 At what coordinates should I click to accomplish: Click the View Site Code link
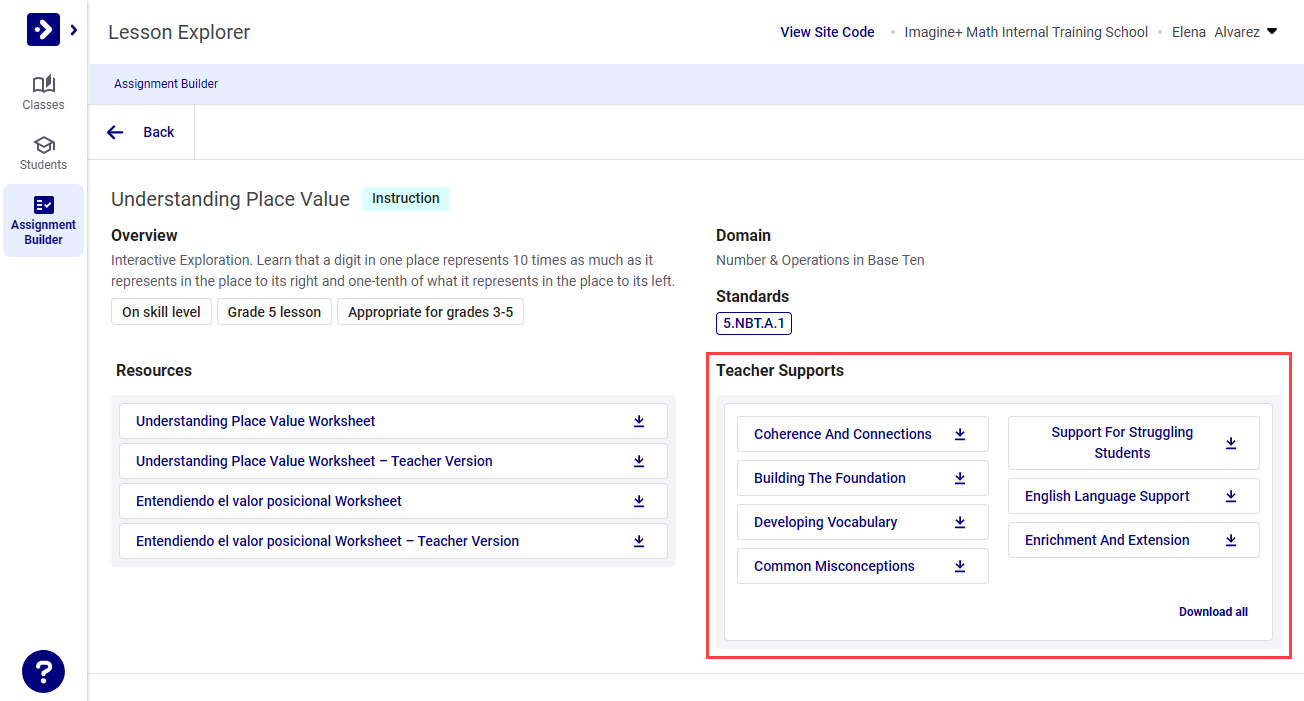tap(827, 31)
